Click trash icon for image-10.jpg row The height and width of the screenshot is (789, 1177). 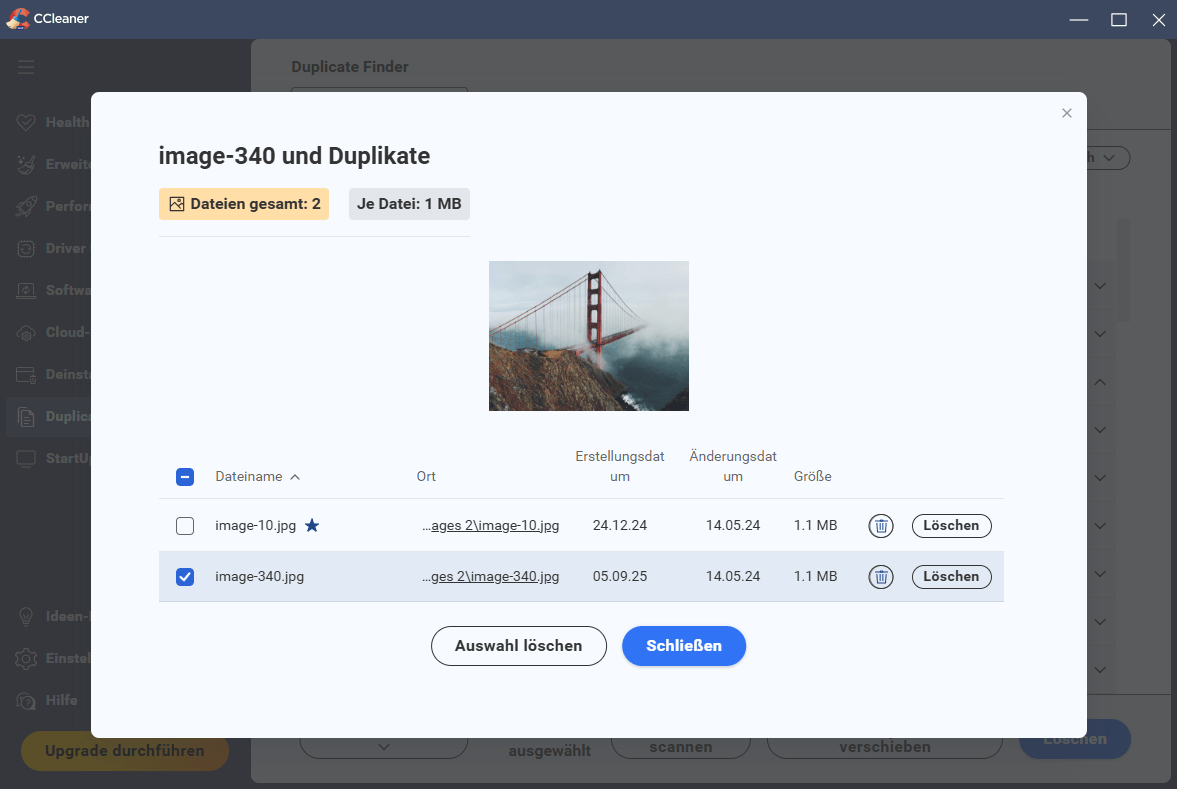point(880,526)
